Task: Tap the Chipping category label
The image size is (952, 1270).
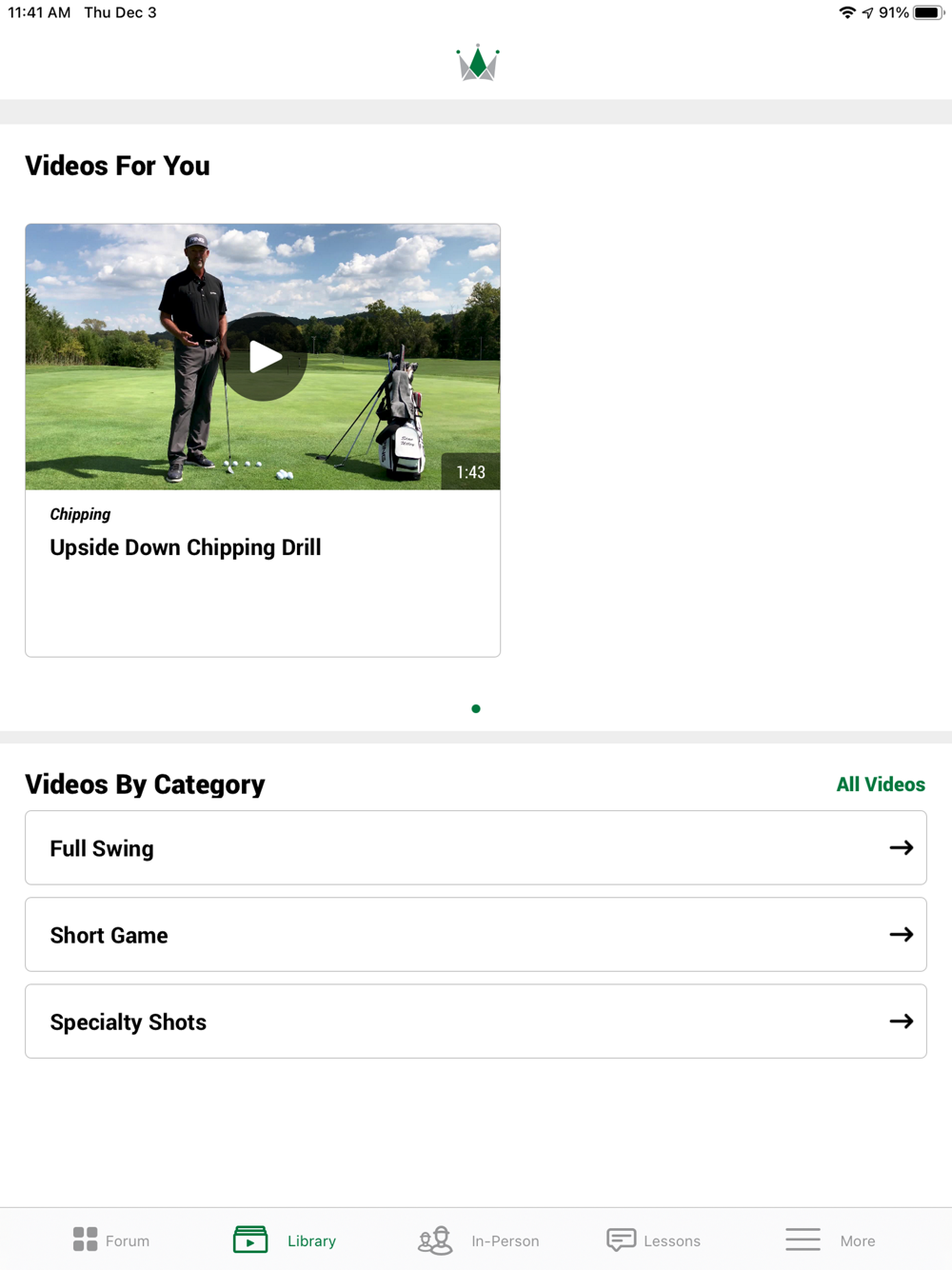Action: 80,514
